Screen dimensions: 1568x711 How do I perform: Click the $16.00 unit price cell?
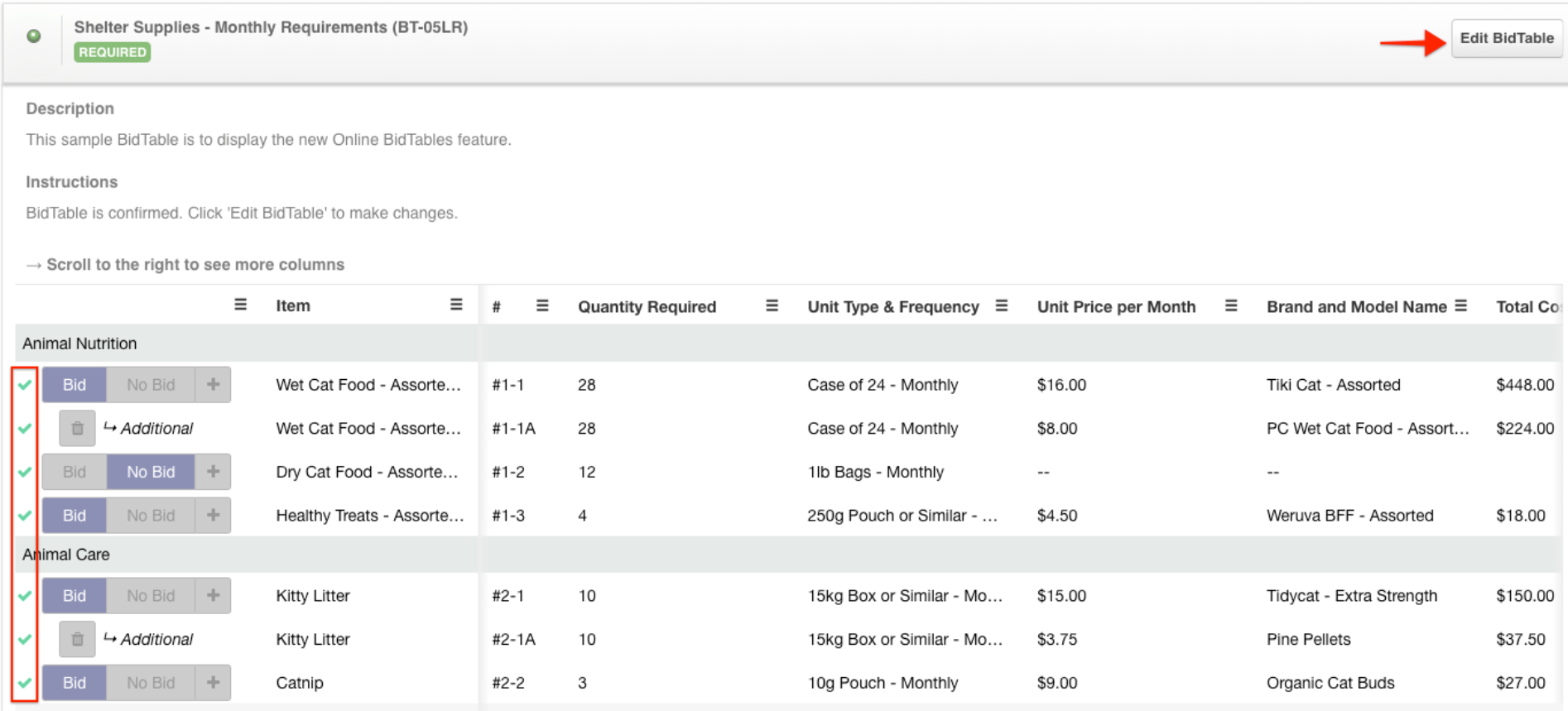coord(1061,385)
